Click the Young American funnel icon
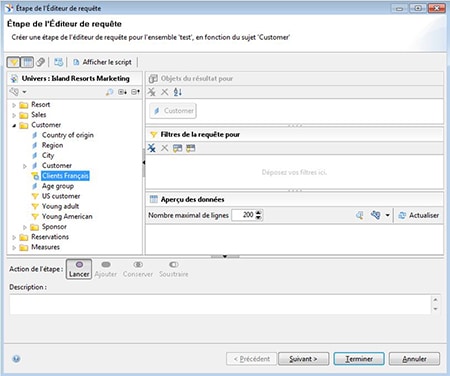 click(x=35, y=216)
